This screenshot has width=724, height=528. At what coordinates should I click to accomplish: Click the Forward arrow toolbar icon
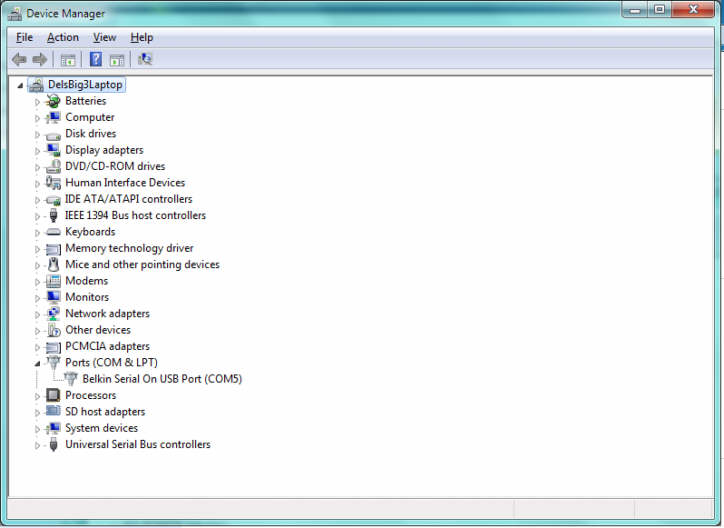pyautogui.click(x=40, y=59)
